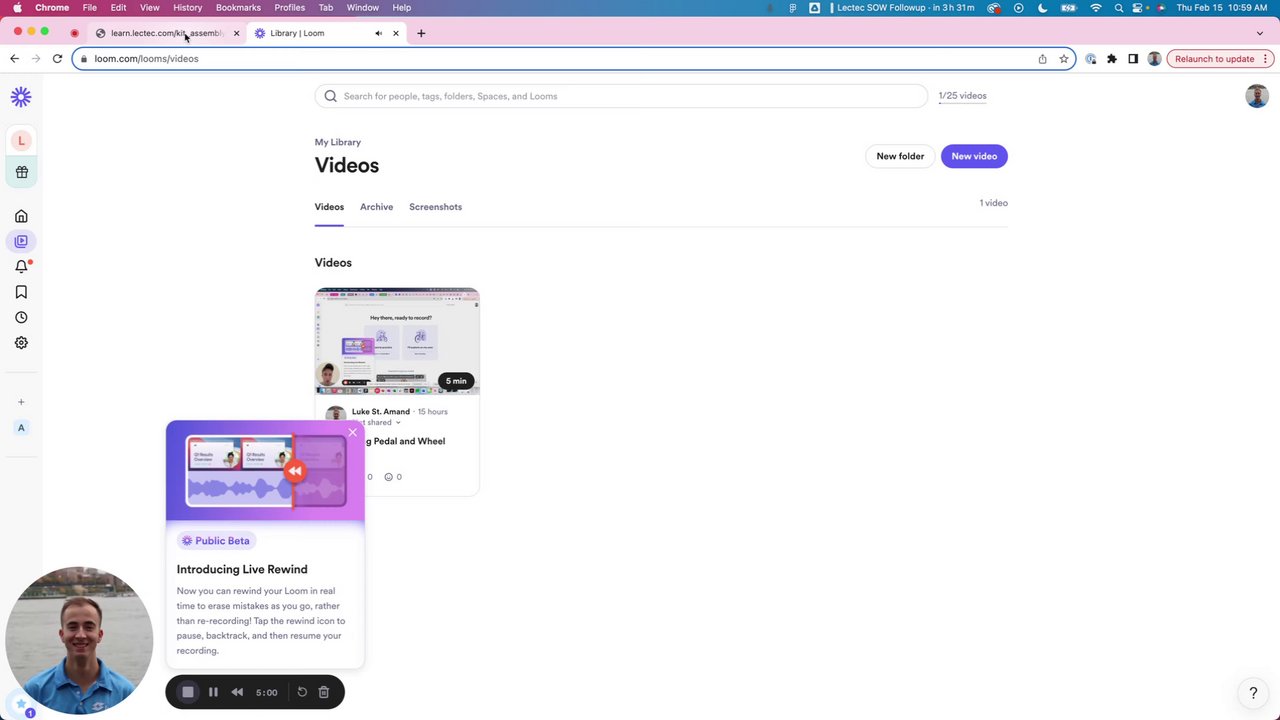Open macOS Spotlight search icon
Viewport: 1280px width, 720px height.
click(1119, 7)
